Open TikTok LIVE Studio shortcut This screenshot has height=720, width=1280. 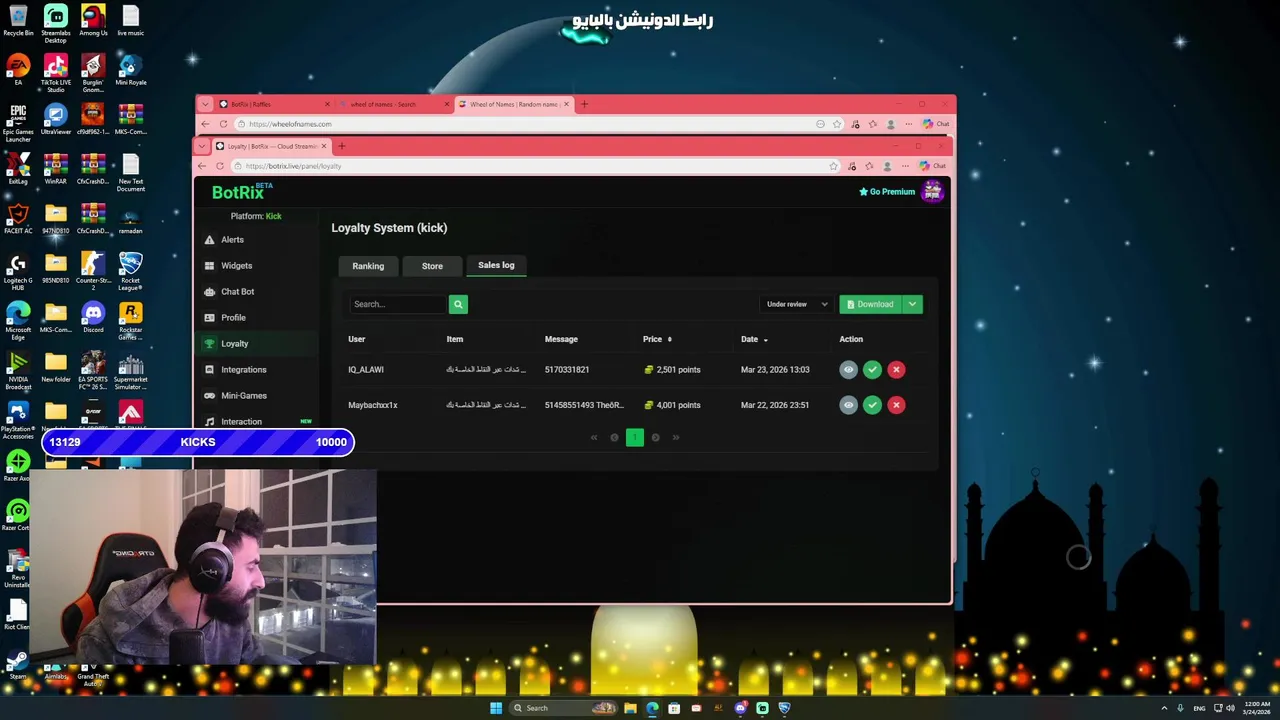click(56, 73)
